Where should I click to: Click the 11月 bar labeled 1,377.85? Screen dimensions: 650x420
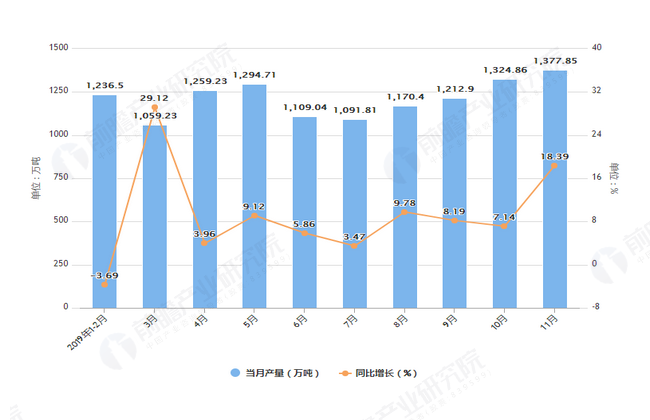click(554, 189)
